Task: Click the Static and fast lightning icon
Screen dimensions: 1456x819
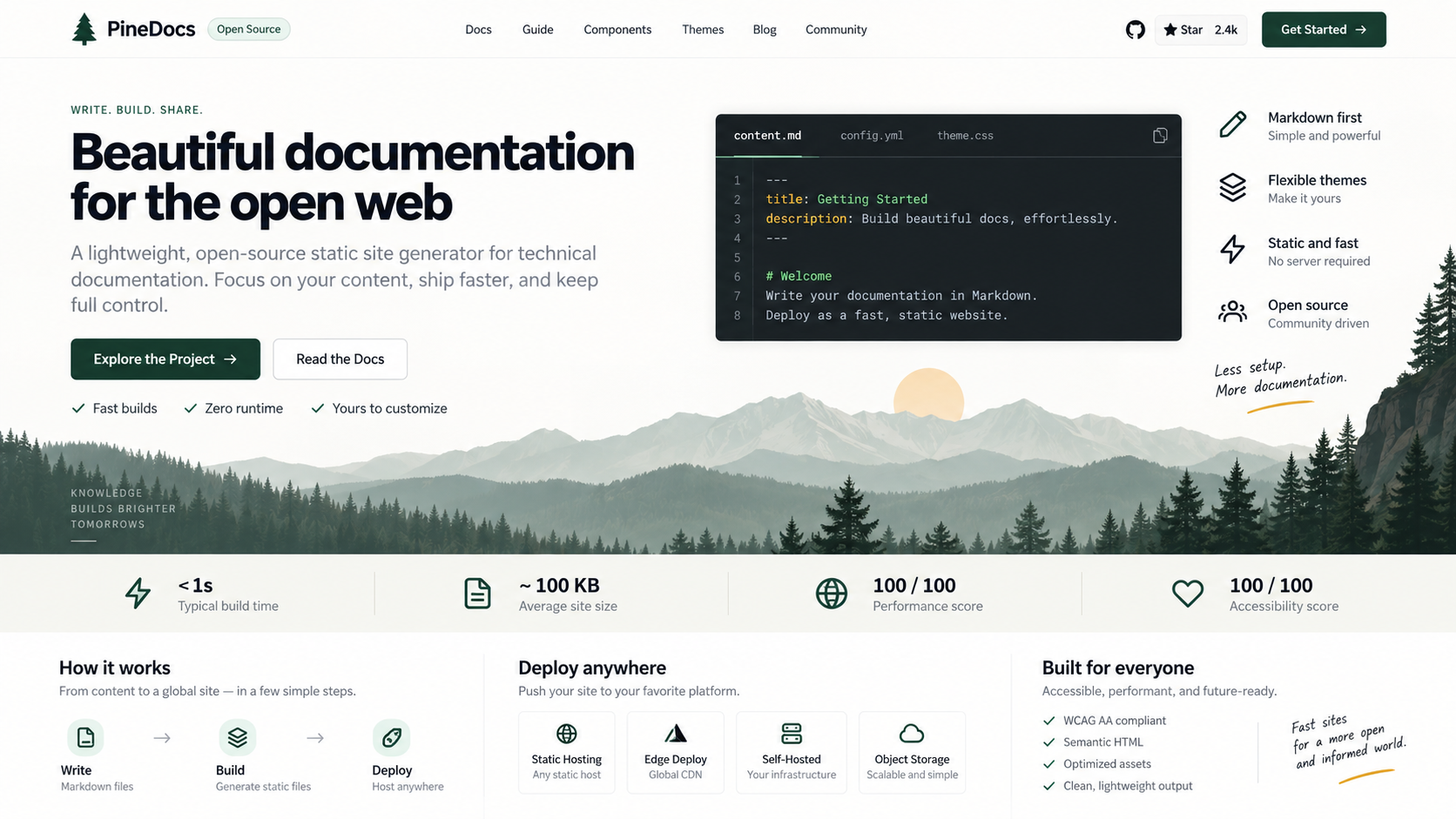Action: click(x=1232, y=250)
